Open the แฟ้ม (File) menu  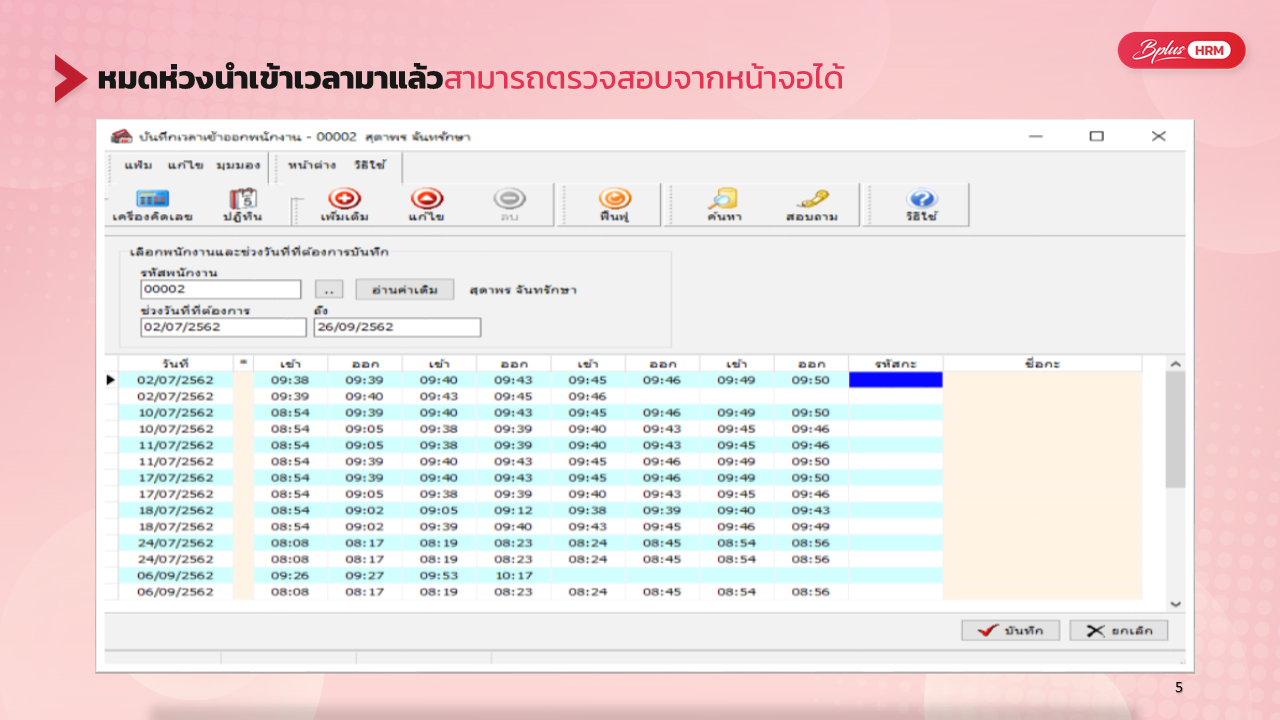(138, 165)
